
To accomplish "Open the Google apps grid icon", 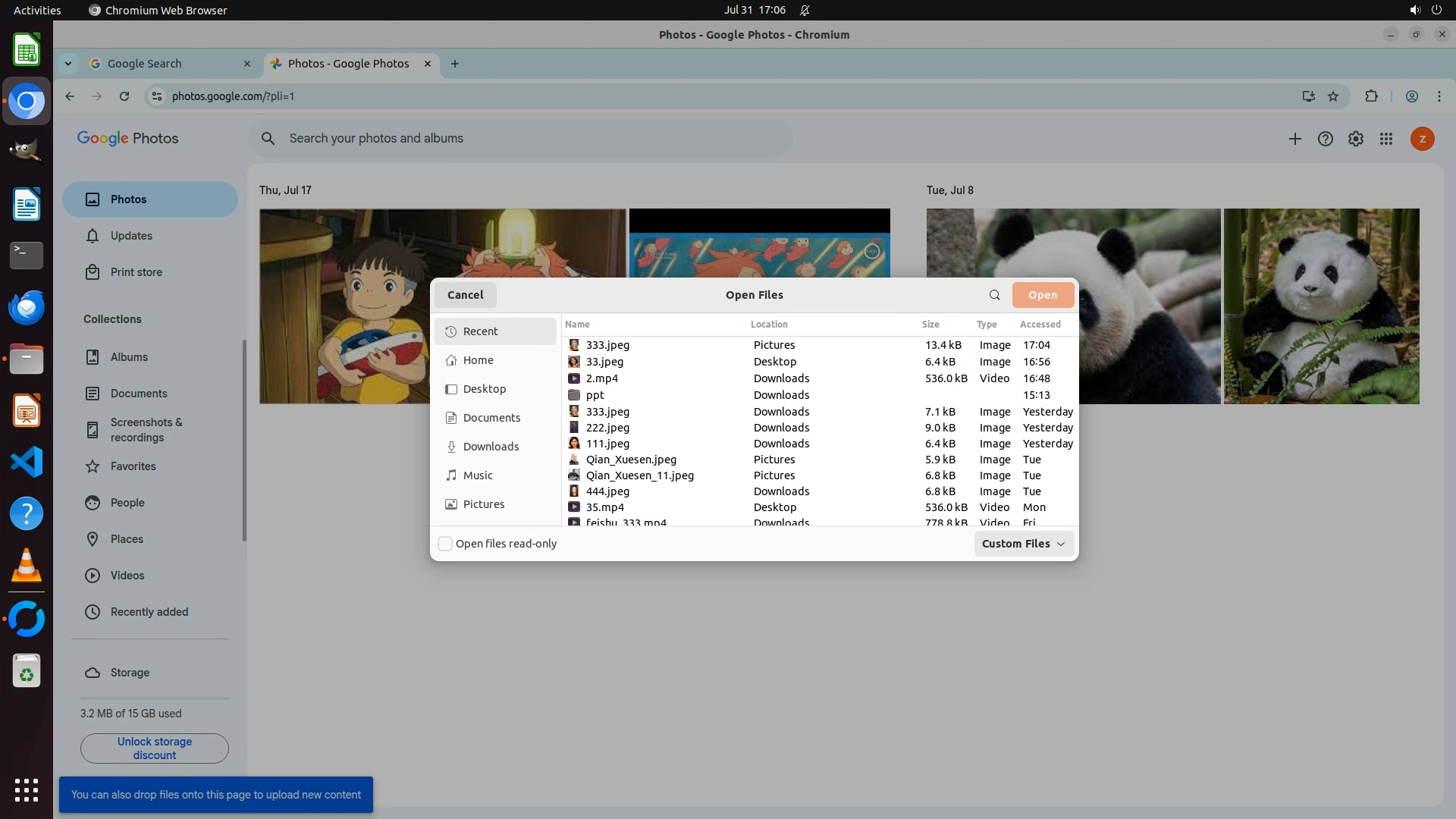I will [x=1386, y=139].
